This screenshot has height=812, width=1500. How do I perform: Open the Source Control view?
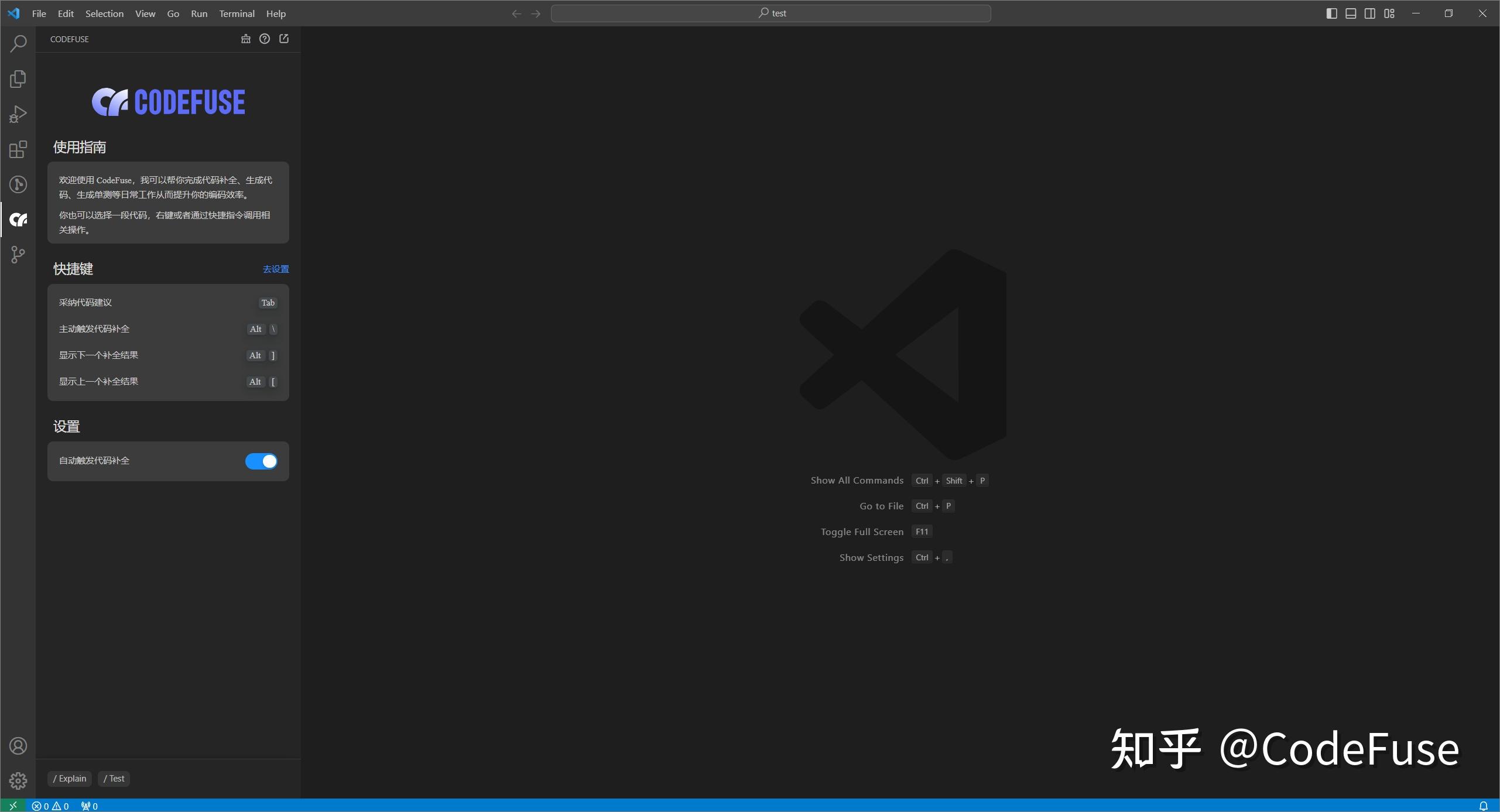(18, 254)
